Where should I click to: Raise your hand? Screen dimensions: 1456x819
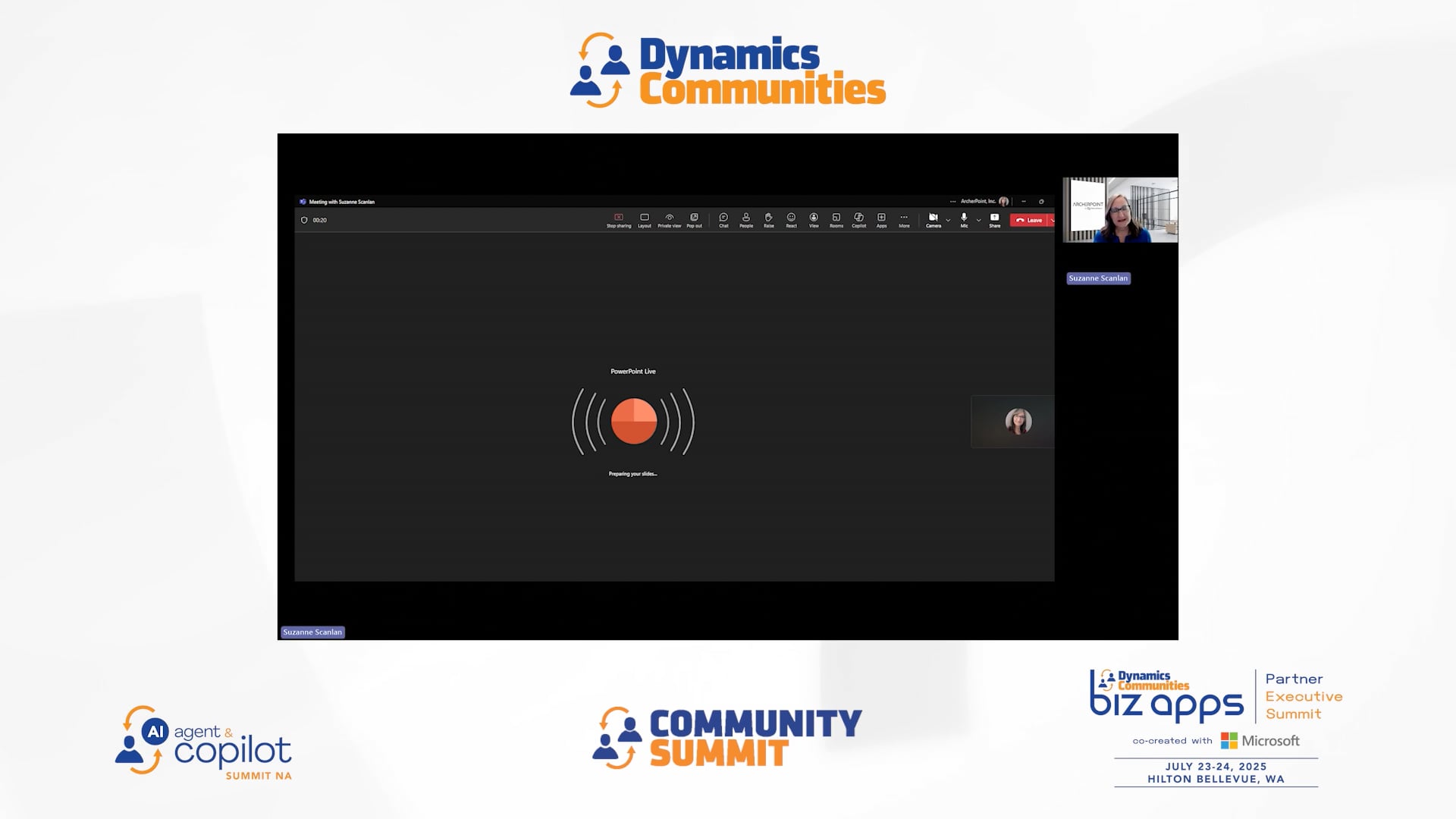click(x=769, y=220)
